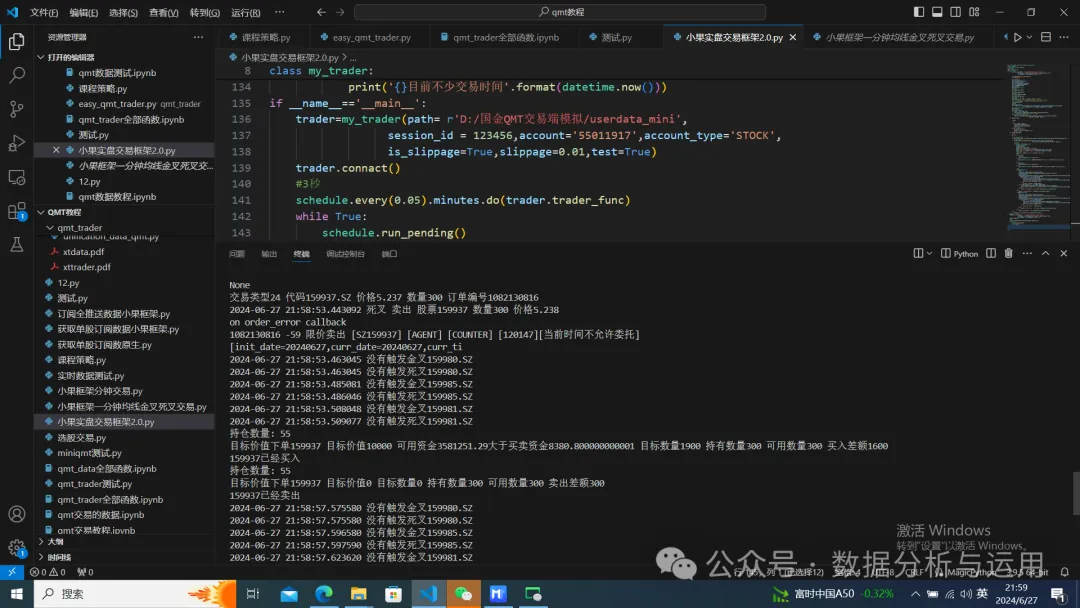Maximize the terminal panel size
The image size is (1080, 608).
click(1046, 253)
